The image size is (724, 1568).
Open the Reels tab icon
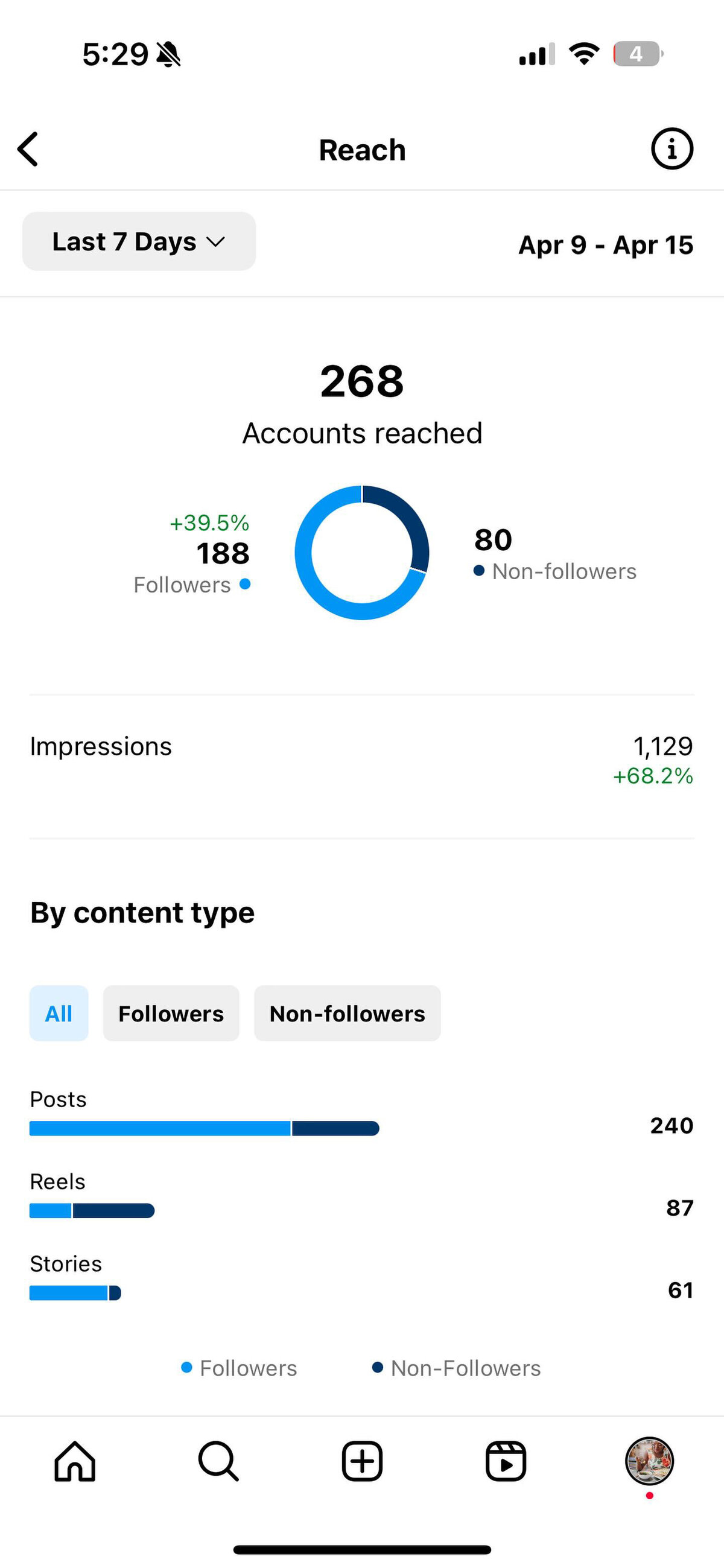[x=506, y=1461]
